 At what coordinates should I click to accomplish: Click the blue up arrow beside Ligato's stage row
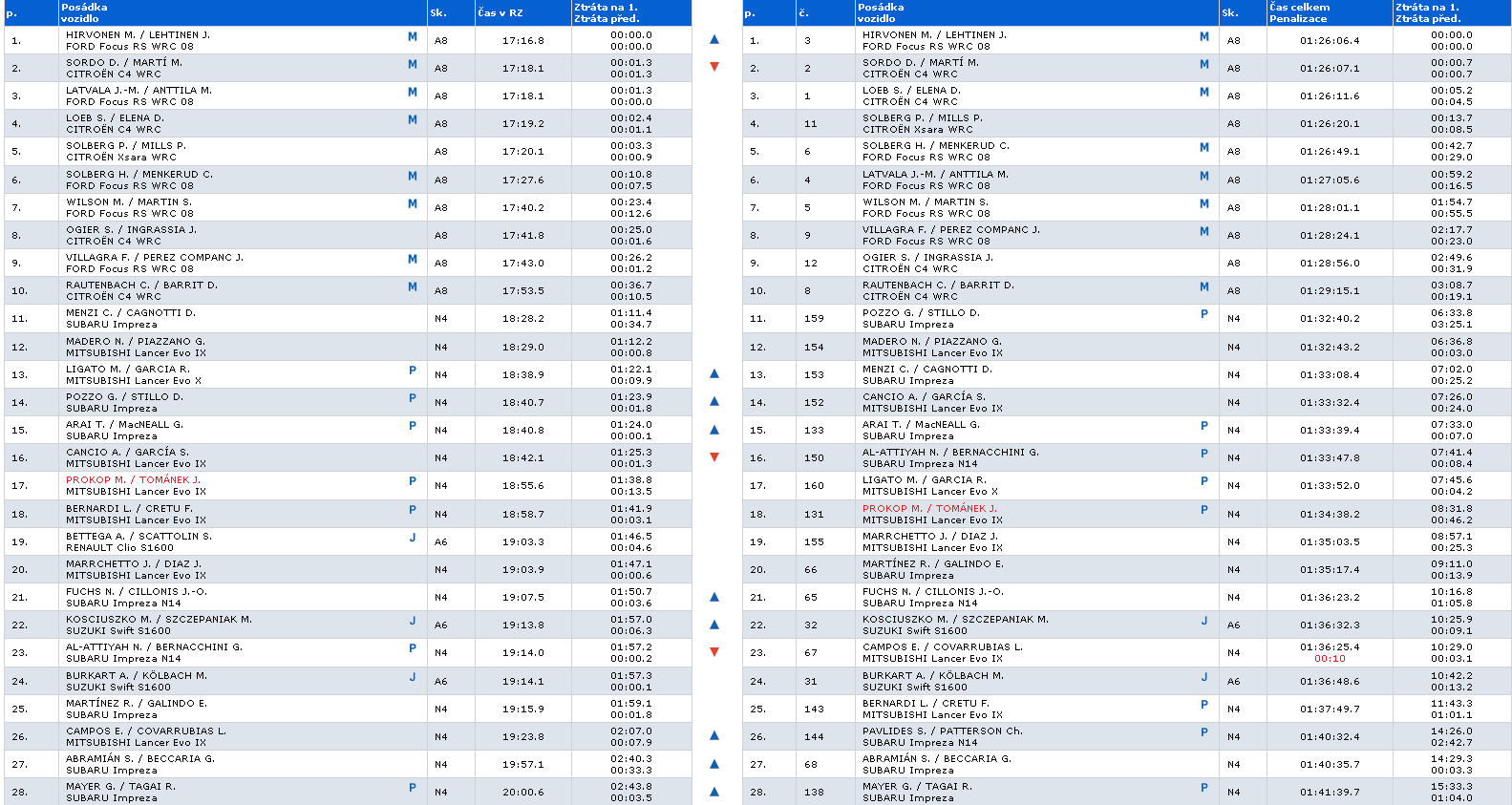click(714, 374)
